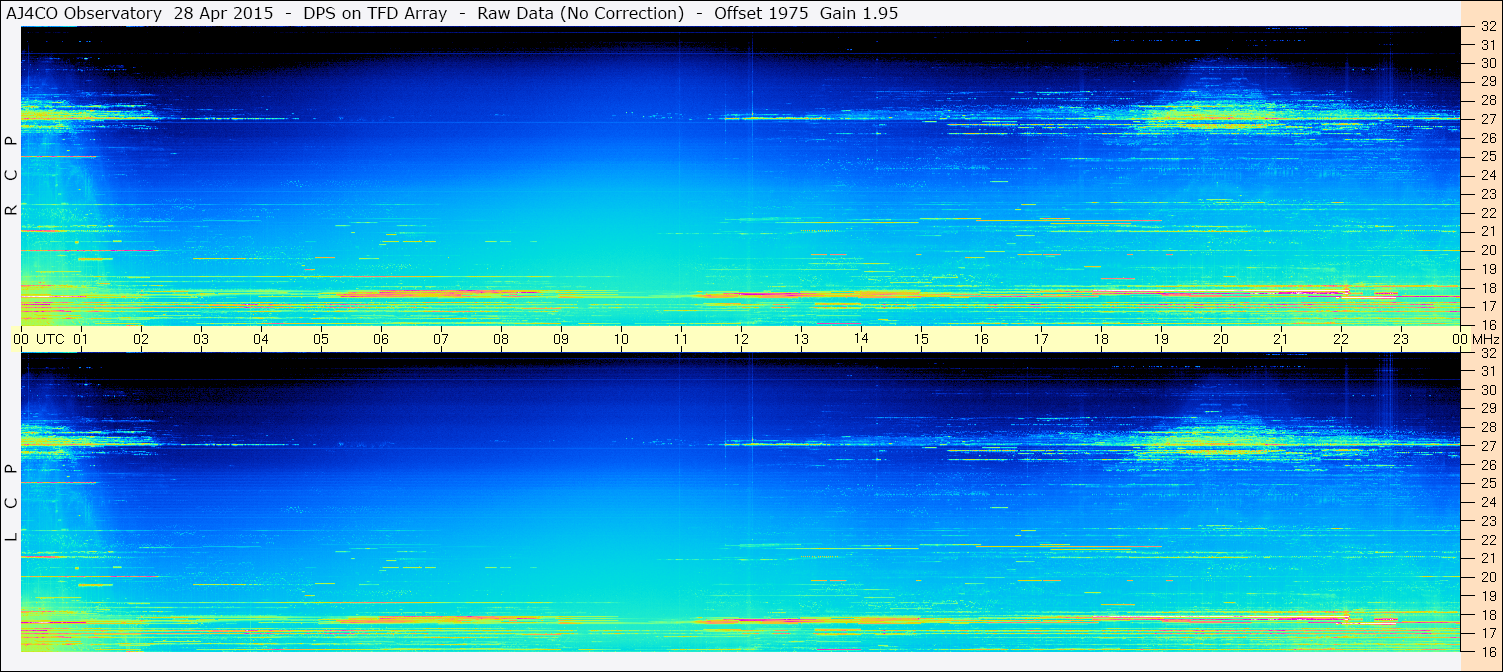Screen dimensions: 1503x672
Task: Click the 20 MHz tick of LCP panel
Action: [1488, 577]
